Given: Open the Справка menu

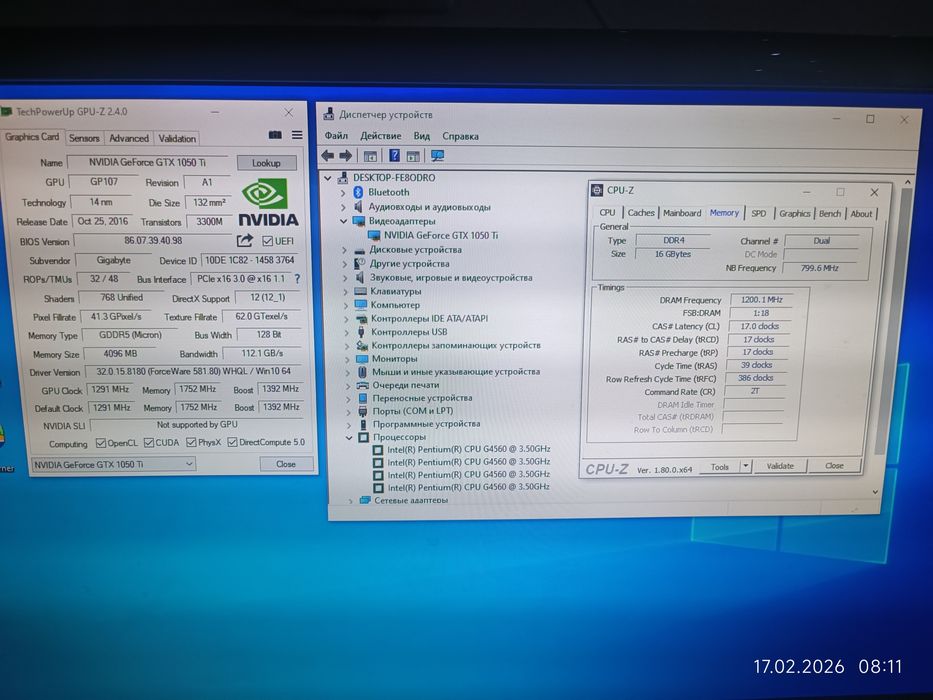Looking at the screenshot, I should point(461,136).
